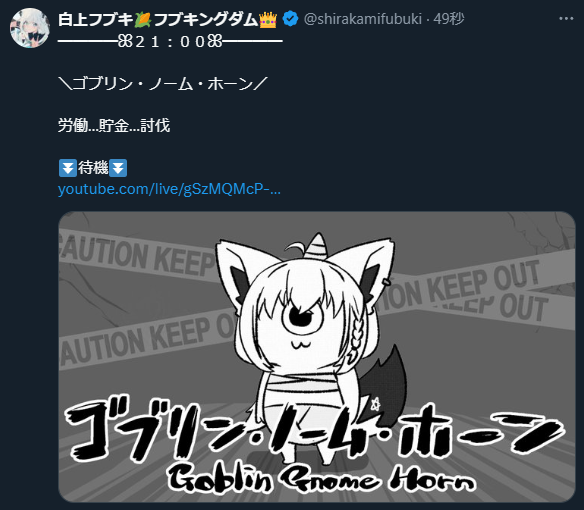The width and height of the screenshot is (584, 510).
Task: Click the crown emoji in display name
Action: point(268,19)
